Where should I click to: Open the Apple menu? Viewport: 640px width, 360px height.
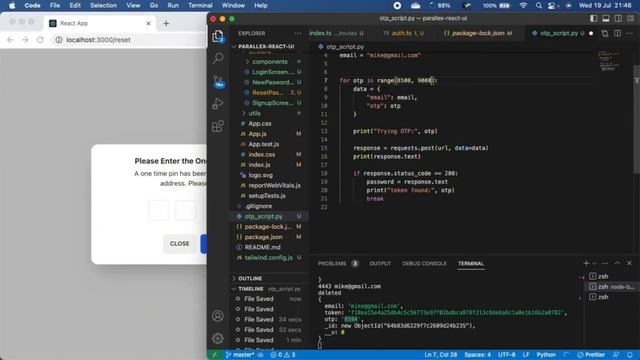(x=12, y=6)
